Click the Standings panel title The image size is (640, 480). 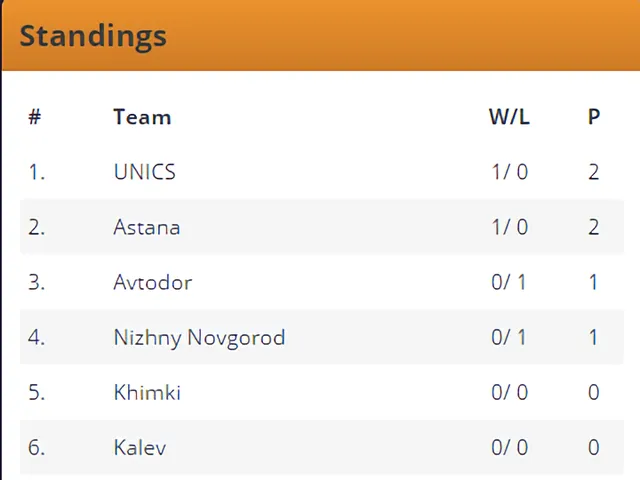[93, 36]
